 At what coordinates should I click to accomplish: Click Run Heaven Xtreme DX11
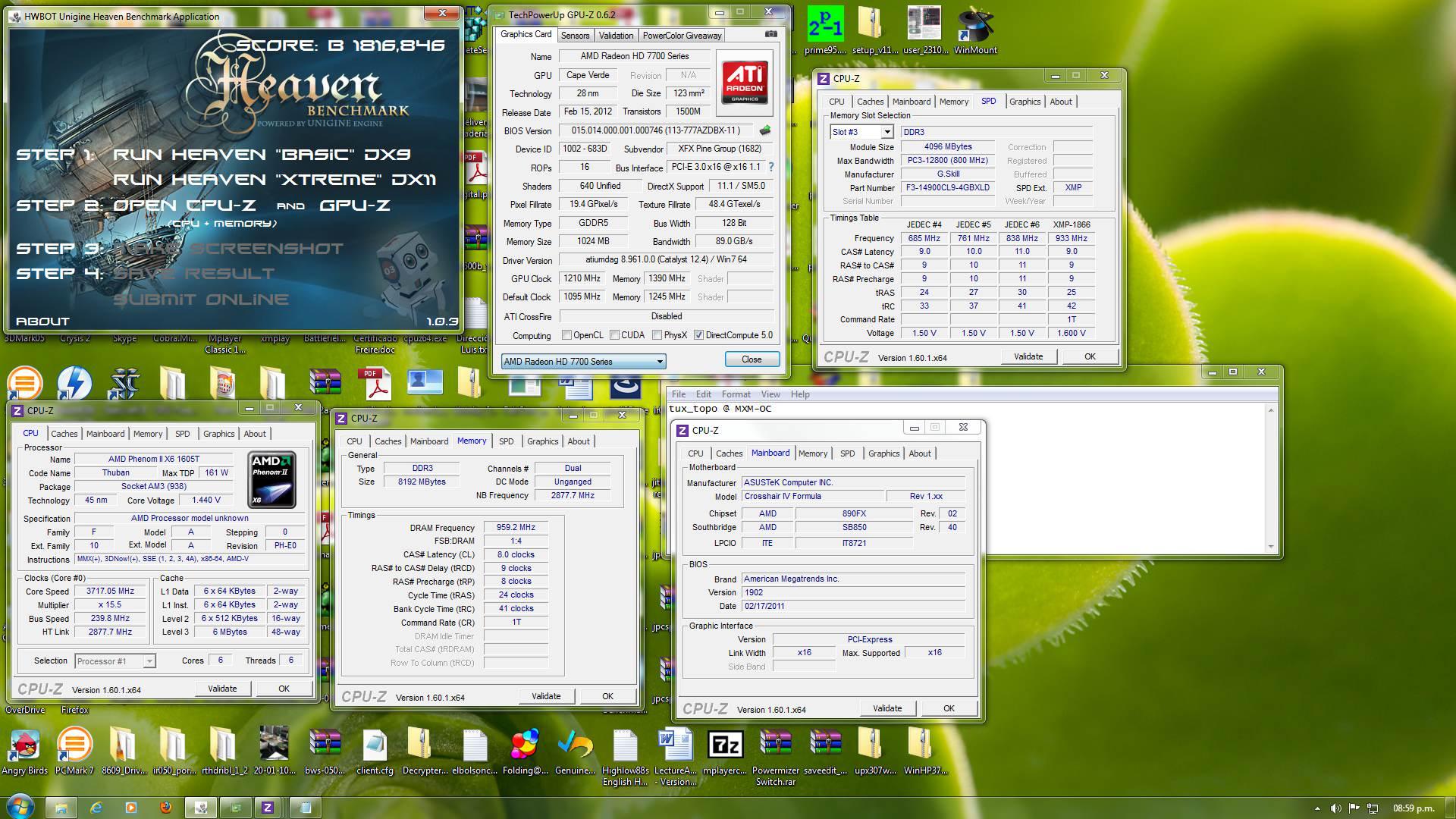275,180
